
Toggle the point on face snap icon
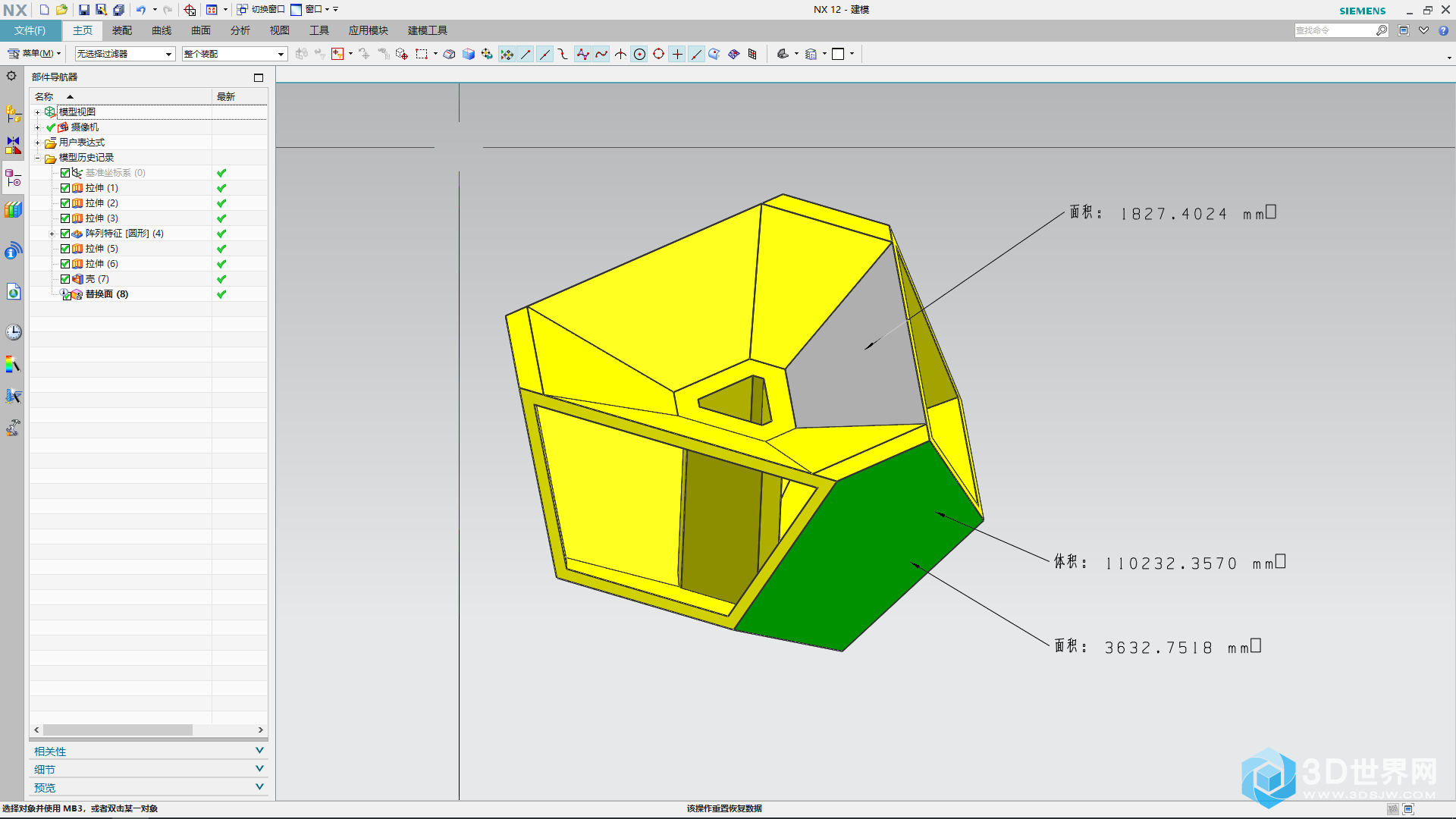point(714,54)
